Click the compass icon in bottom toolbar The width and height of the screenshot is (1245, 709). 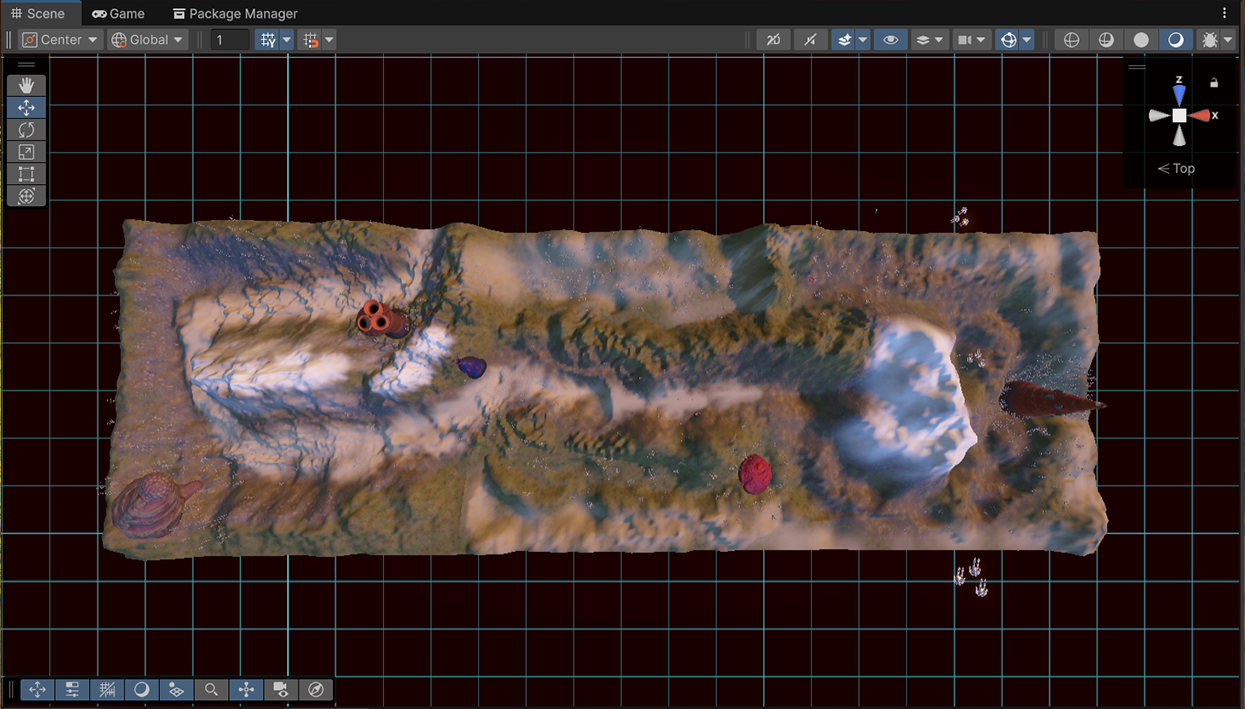click(x=316, y=690)
